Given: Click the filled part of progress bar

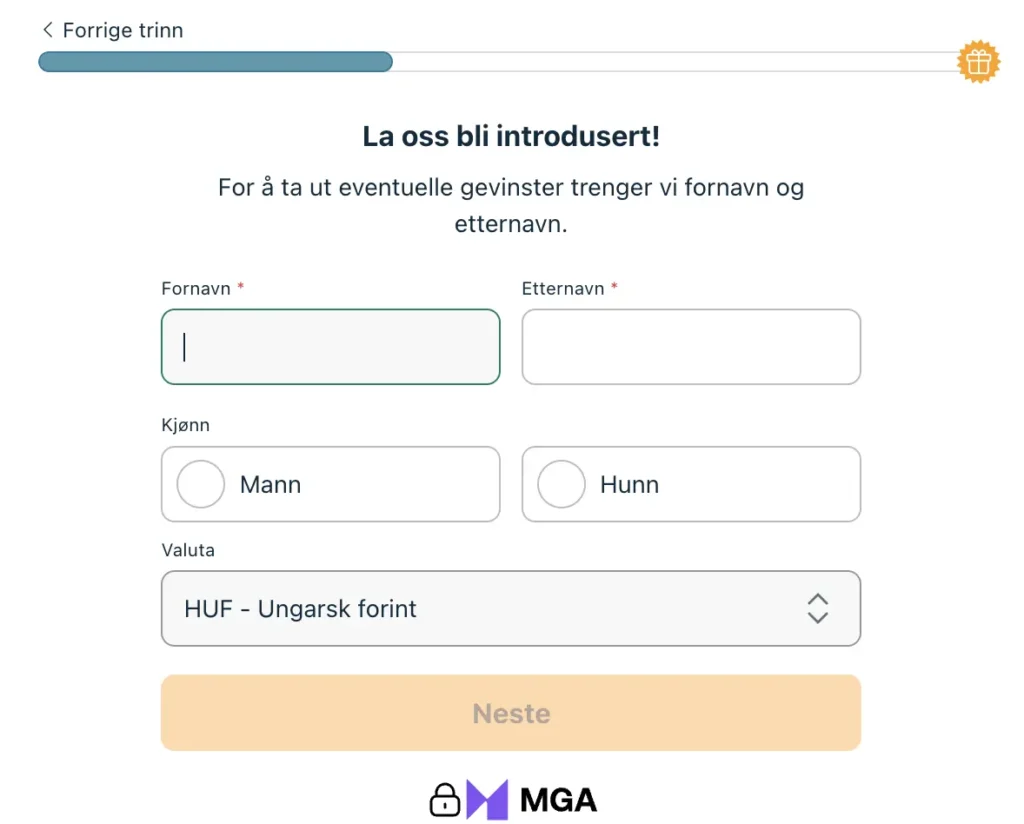Looking at the screenshot, I should [x=215, y=62].
